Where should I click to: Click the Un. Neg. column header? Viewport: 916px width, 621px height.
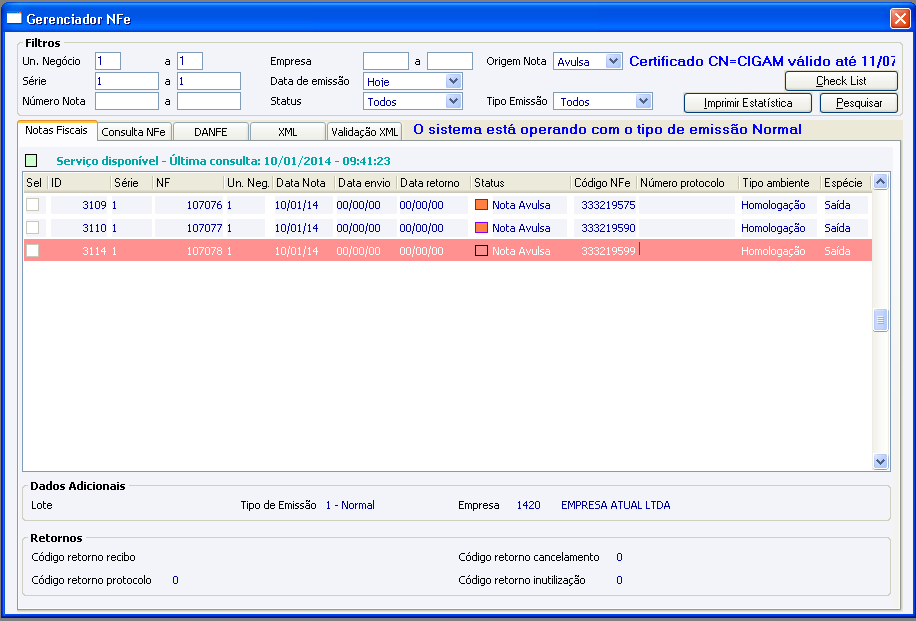tap(248, 182)
